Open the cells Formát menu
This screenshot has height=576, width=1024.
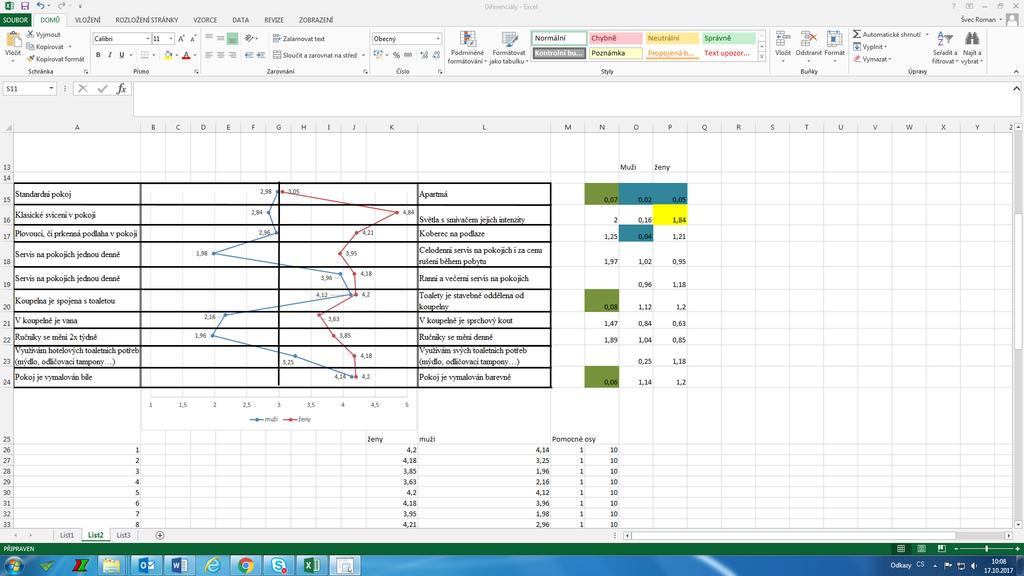(835, 44)
